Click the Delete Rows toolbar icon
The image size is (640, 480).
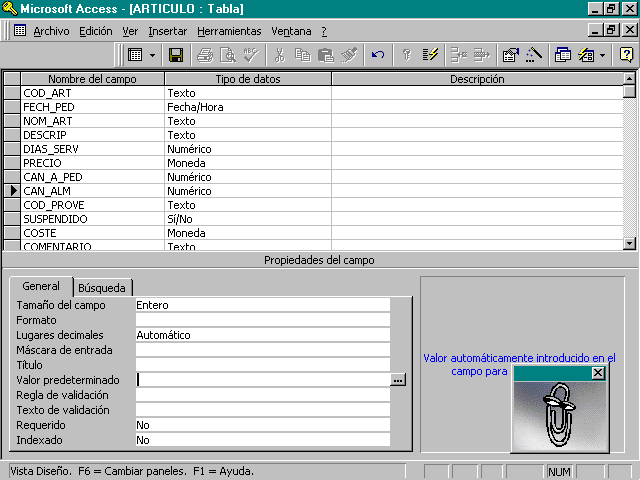point(482,55)
